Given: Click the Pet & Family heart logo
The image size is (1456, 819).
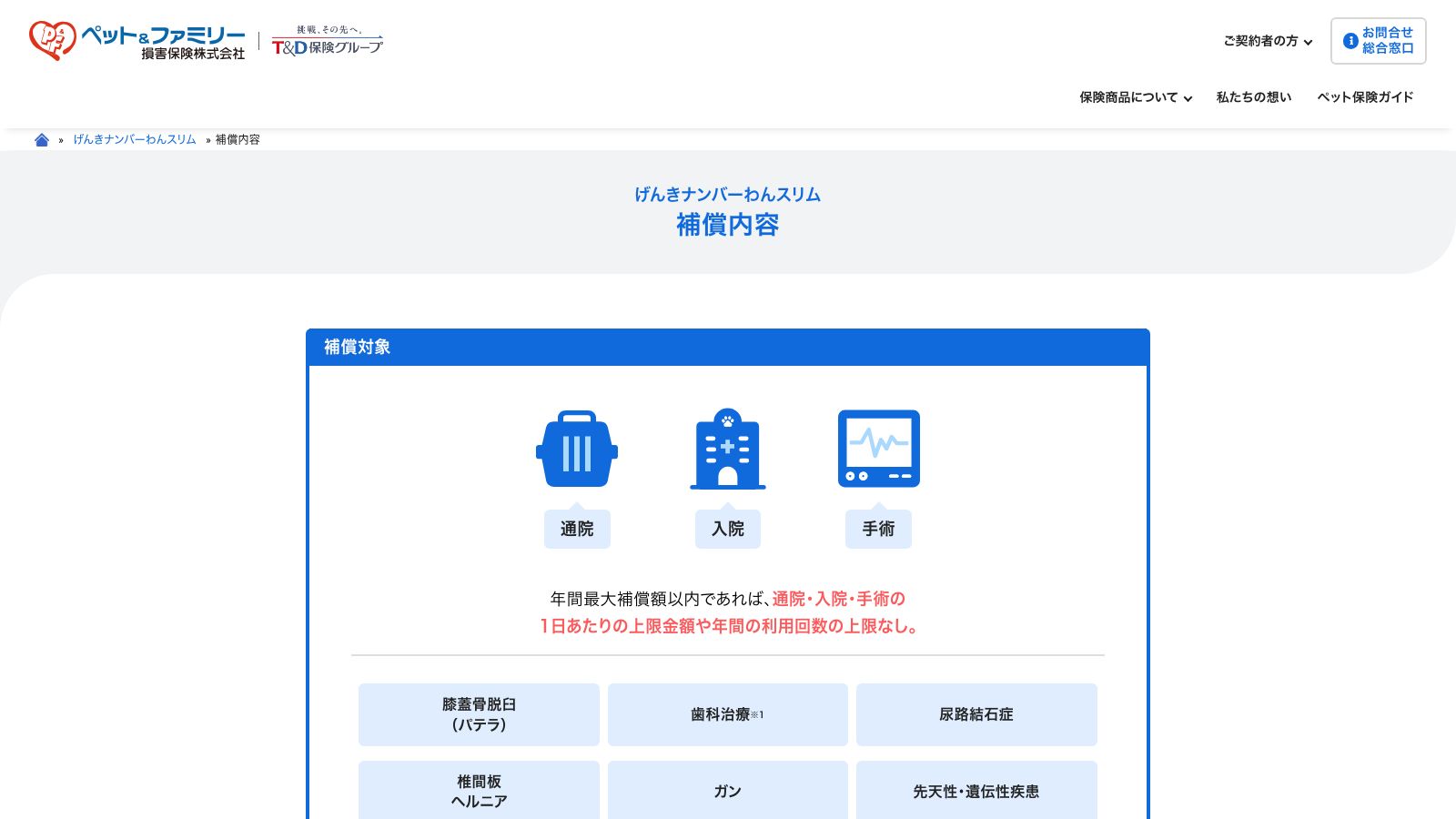Looking at the screenshot, I should [52, 40].
